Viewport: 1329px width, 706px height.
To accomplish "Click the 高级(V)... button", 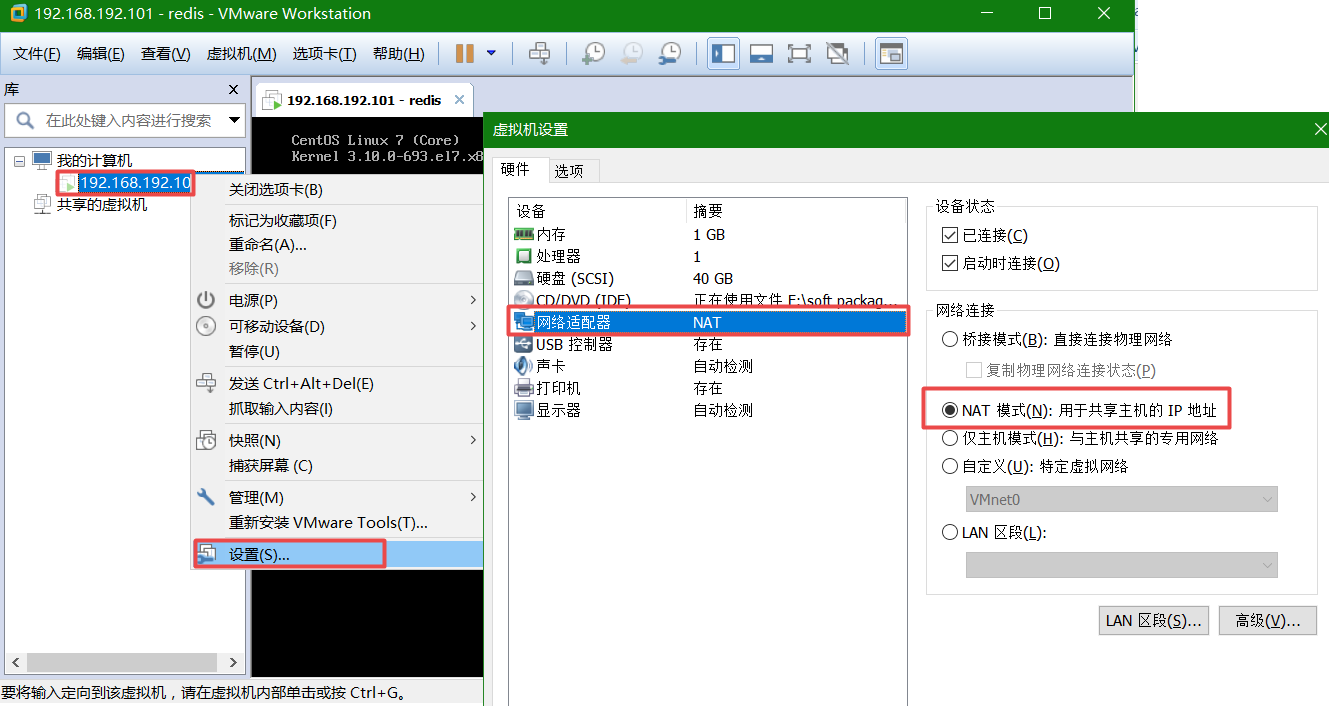I will (1268, 620).
